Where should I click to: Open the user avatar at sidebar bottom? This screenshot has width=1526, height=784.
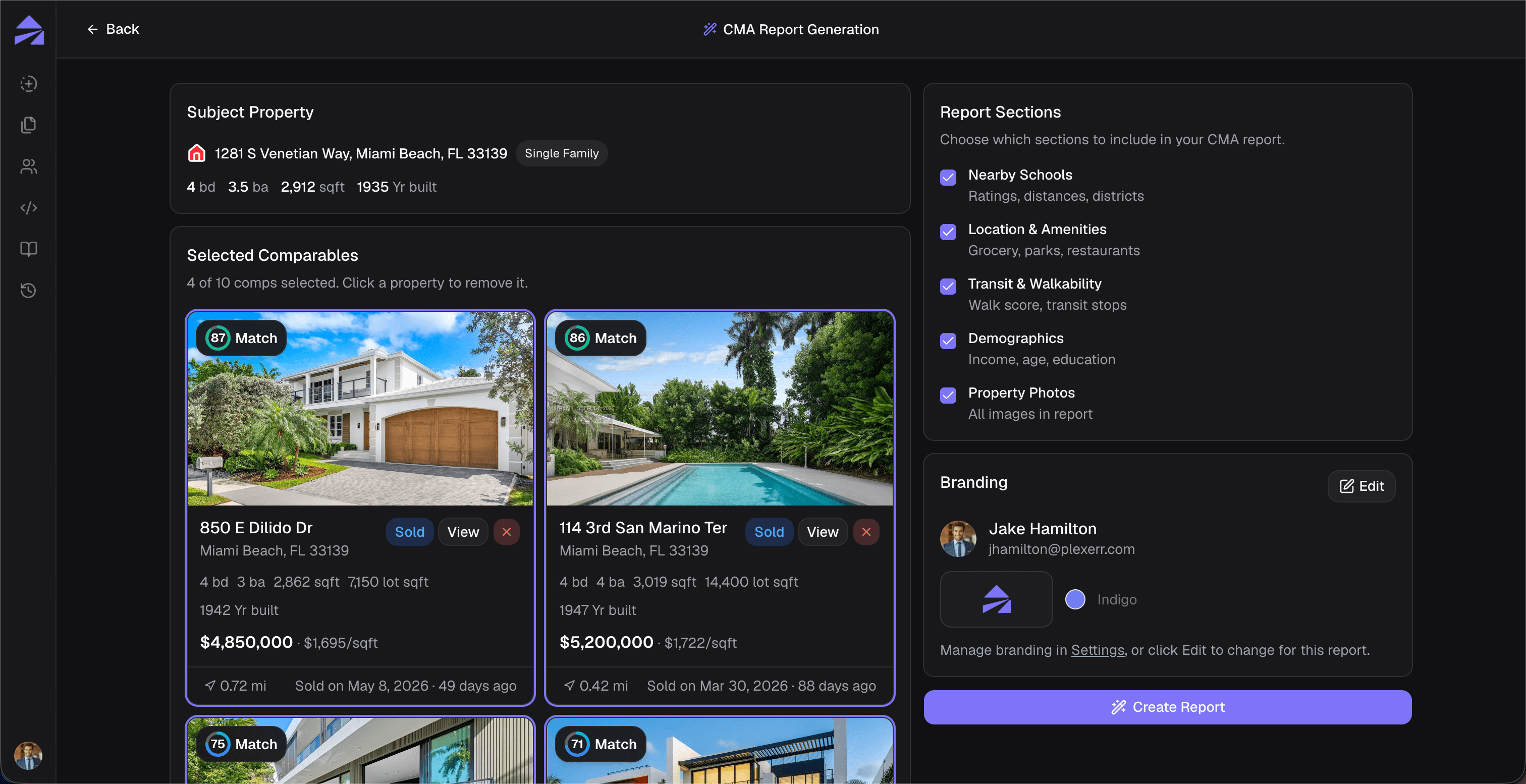(x=28, y=756)
